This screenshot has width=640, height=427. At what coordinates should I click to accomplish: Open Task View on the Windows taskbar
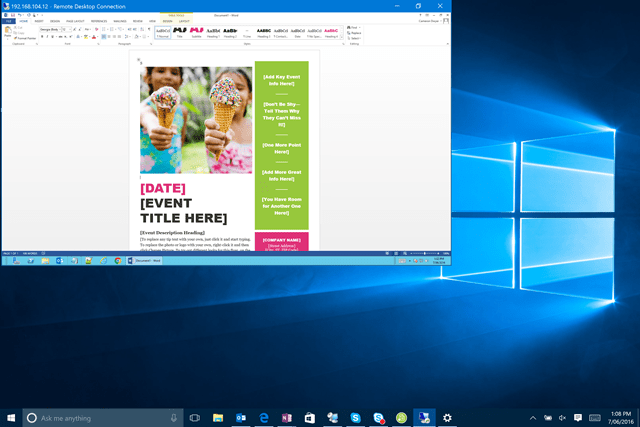click(x=195, y=417)
